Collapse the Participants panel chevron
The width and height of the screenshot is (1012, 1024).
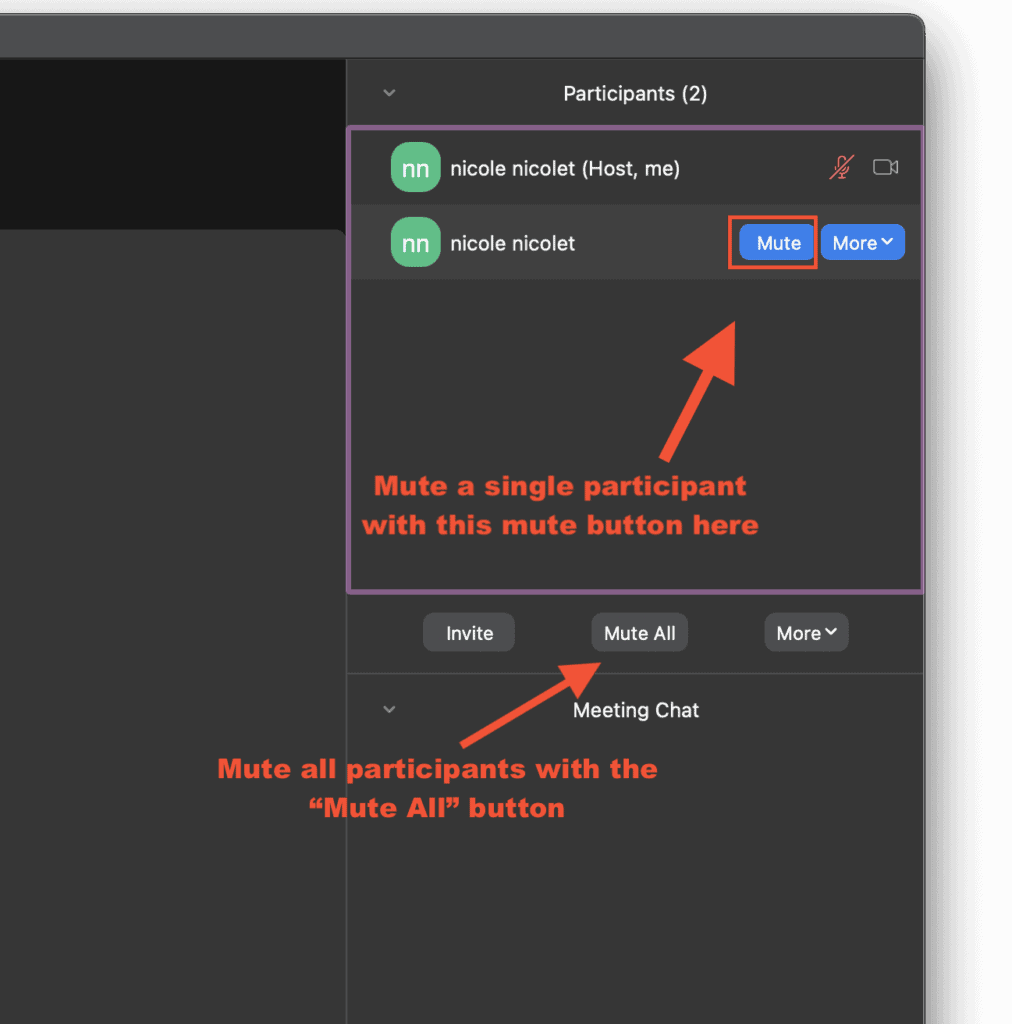click(x=388, y=93)
